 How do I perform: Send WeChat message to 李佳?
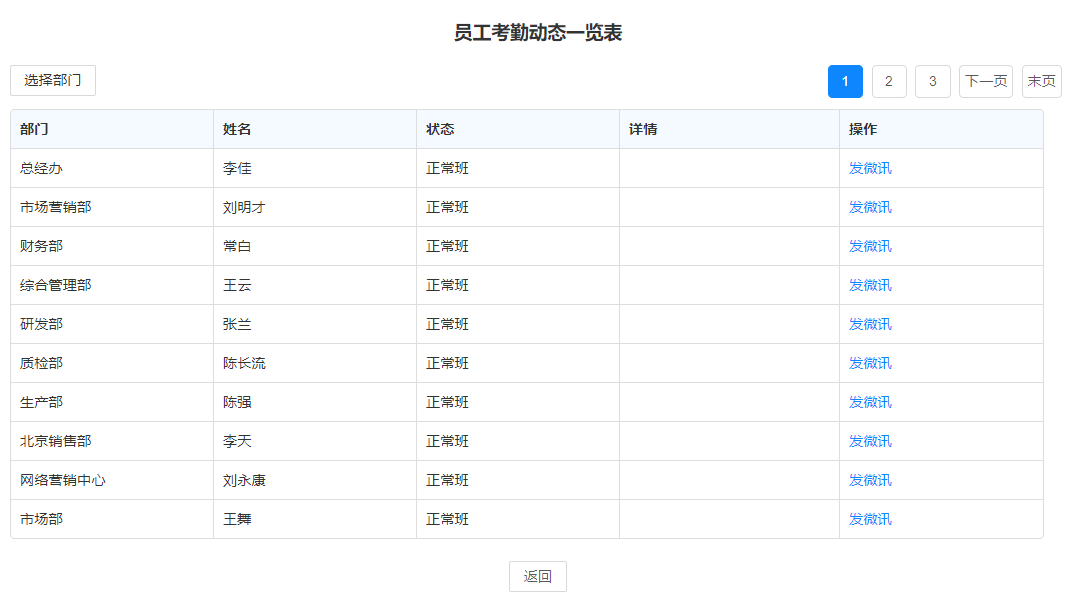pyautogui.click(x=870, y=168)
